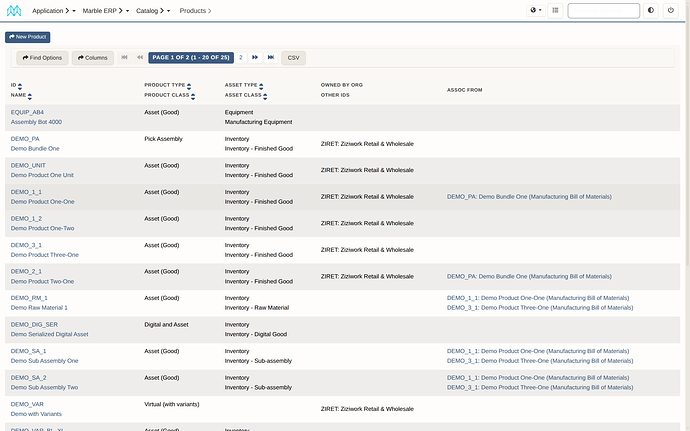Open product EQUIP_AB4 link
This screenshot has width=690, height=431.
coord(27,112)
